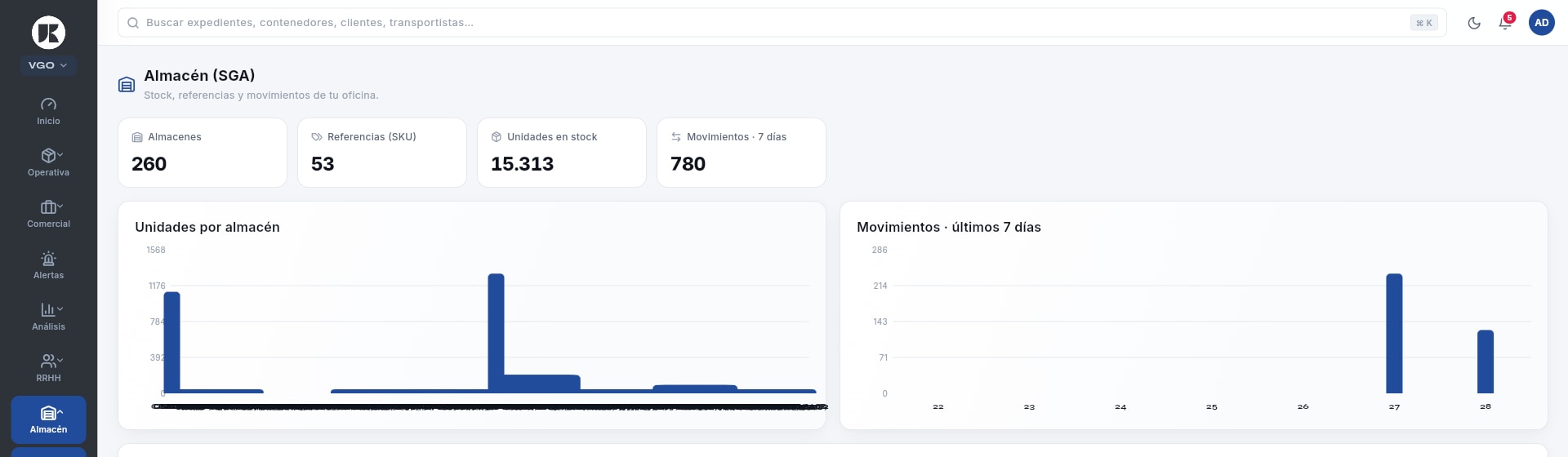Click the subtitle about stock and referencias
The height and width of the screenshot is (457, 1568).
(261, 95)
